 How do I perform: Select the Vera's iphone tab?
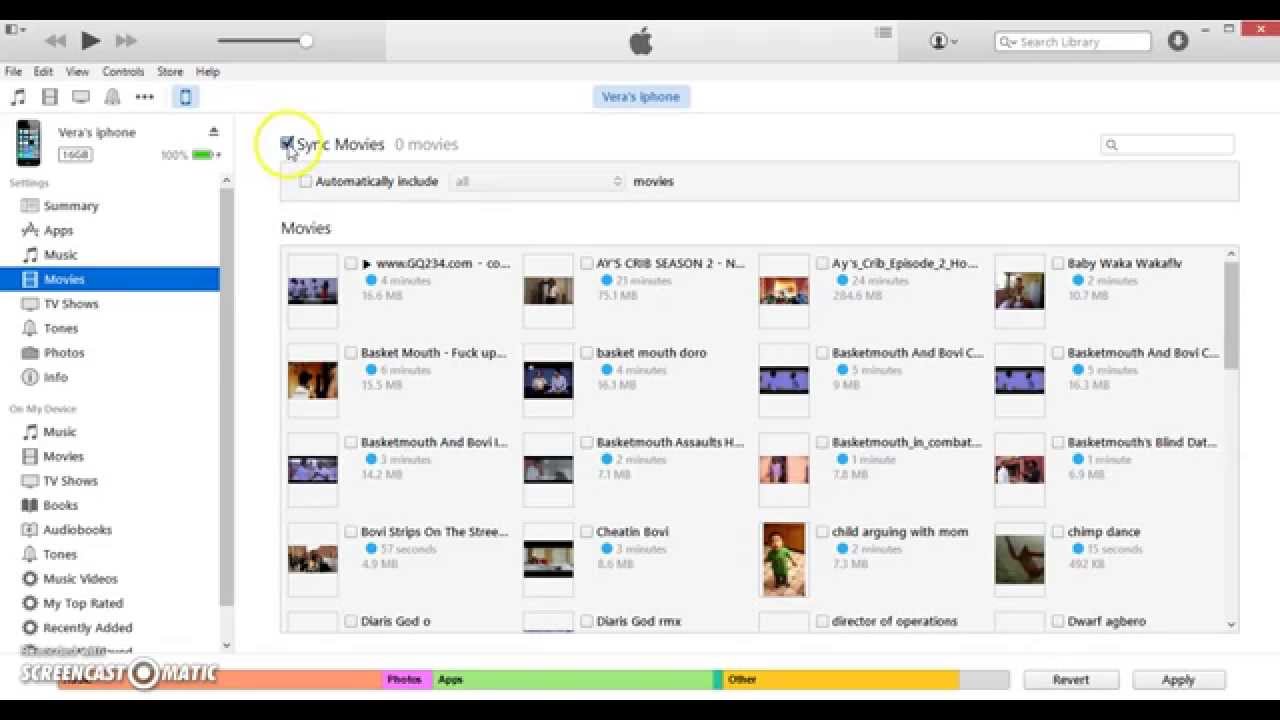(x=641, y=97)
